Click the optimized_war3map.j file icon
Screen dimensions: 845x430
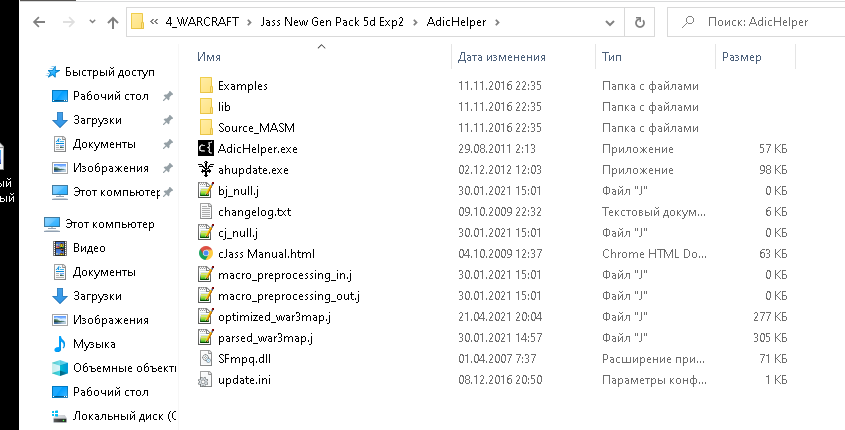point(206,317)
